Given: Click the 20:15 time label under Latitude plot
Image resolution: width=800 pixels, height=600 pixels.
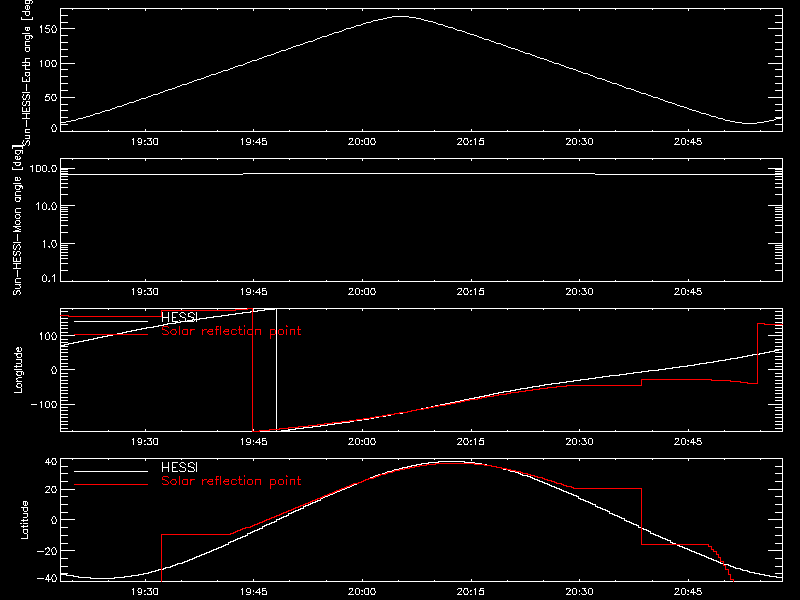Looking at the screenshot, I should click(x=470, y=592).
